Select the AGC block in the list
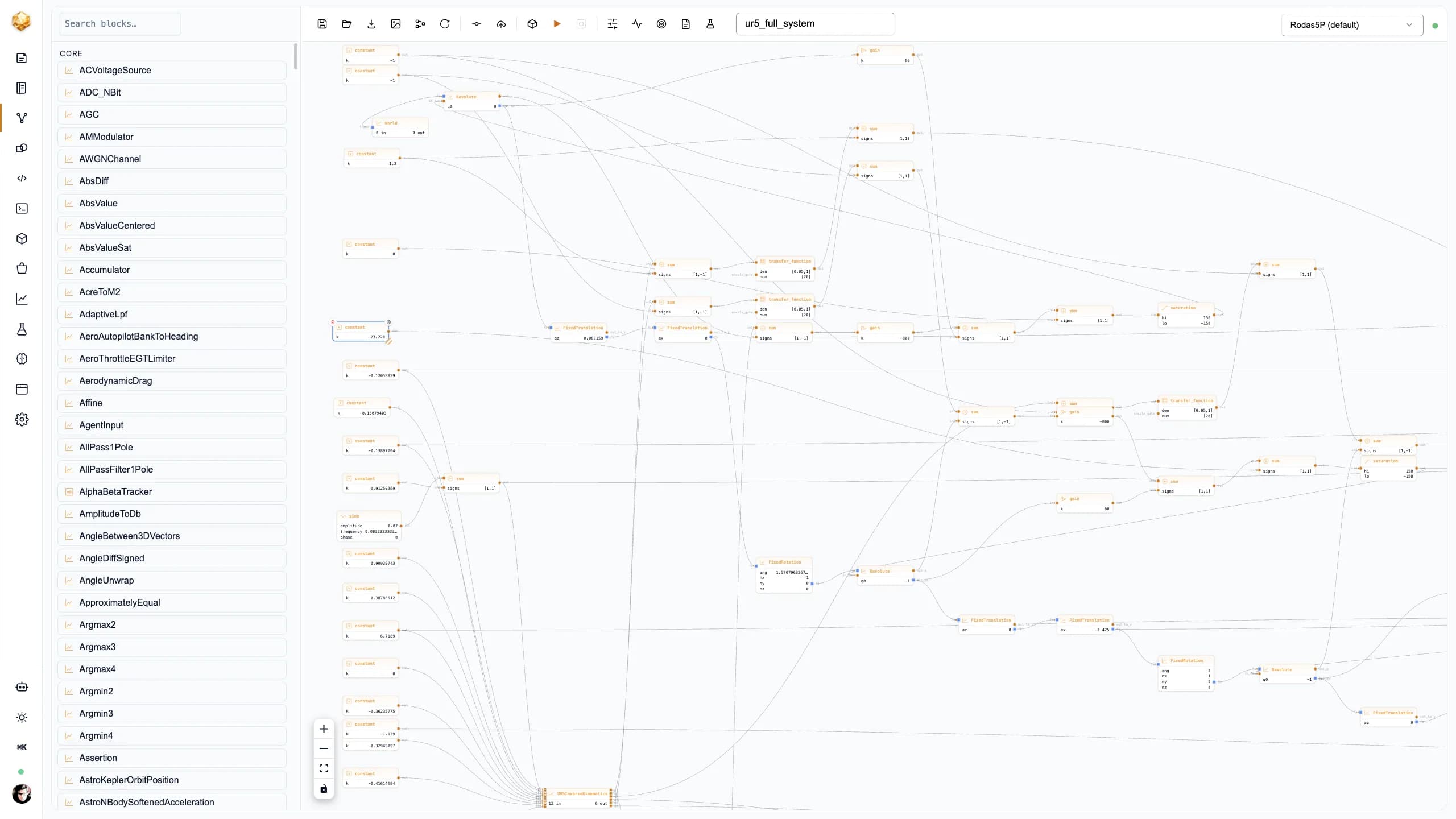The height and width of the screenshot is (819, 1456). pyautogui.click(x=172, y=115)
